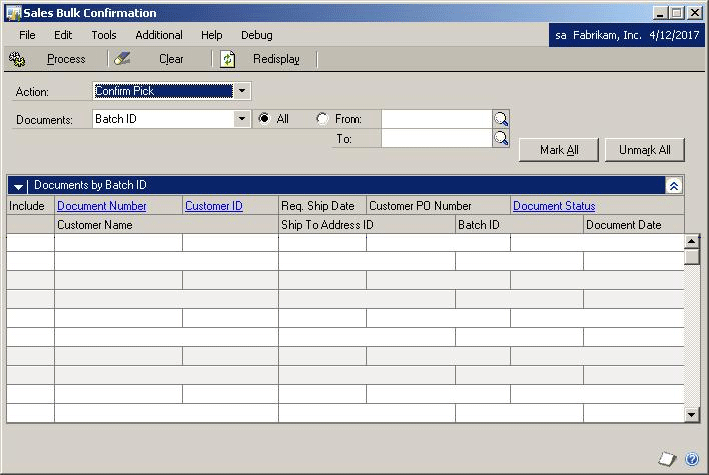Open the Action dropdown list
Viewport: 709px width, 475px height.
click(x=242, y=91)
